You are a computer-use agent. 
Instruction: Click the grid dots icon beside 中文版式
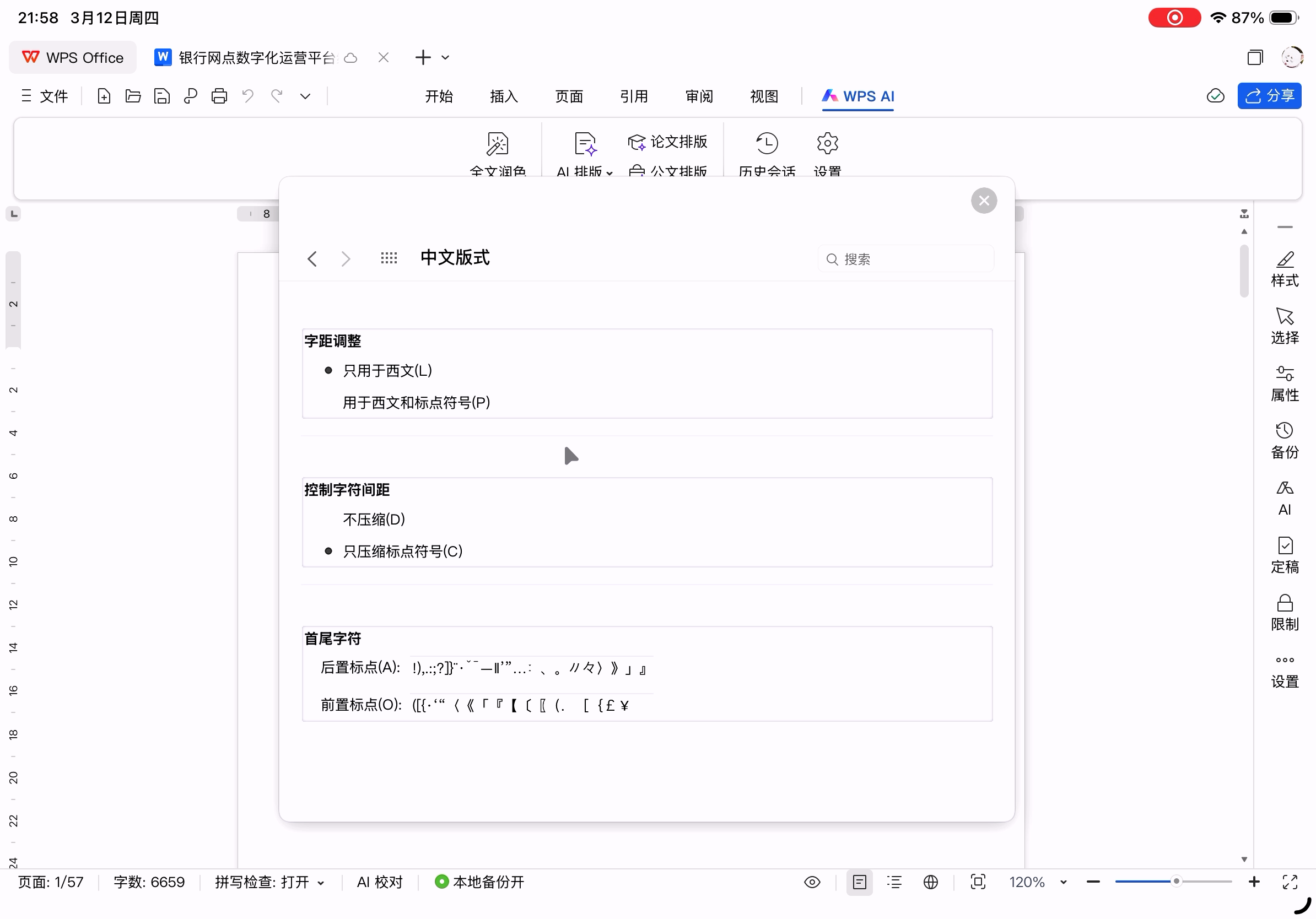pos(389,258)
